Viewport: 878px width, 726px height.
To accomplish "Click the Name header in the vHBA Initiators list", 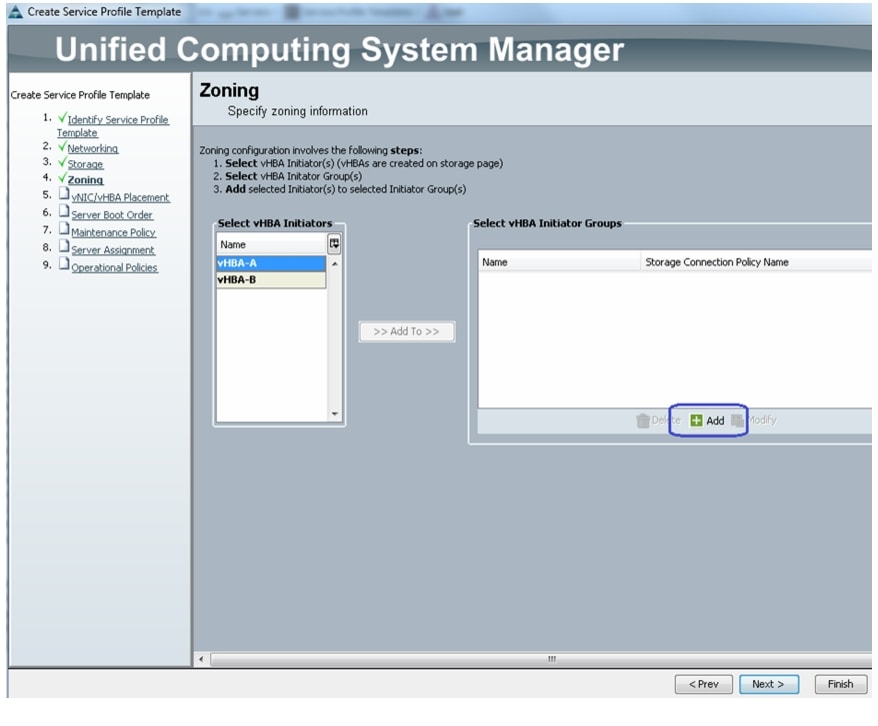I will pos(271,244).
